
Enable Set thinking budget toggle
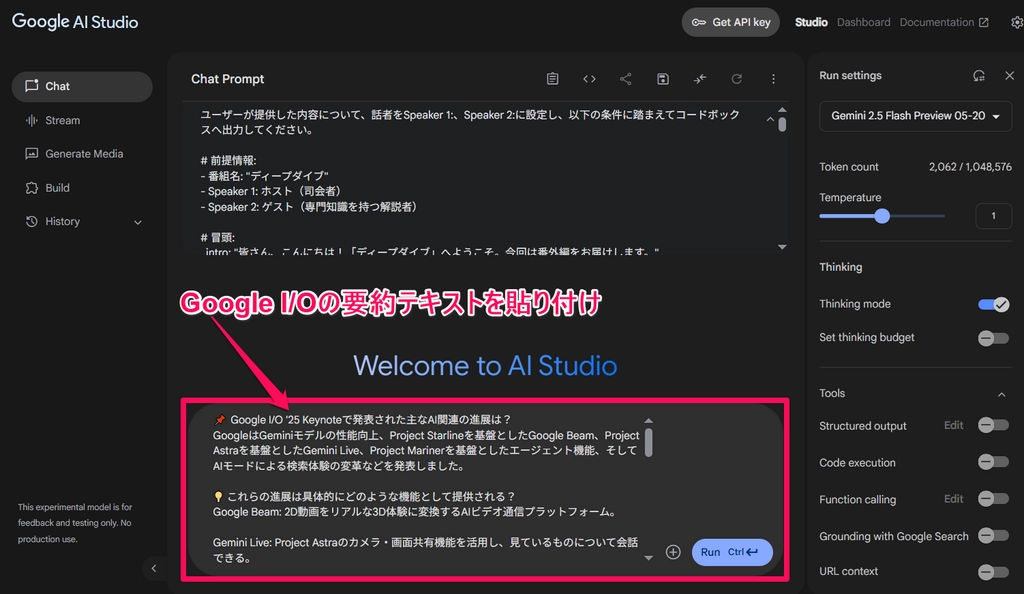[993, 338]
